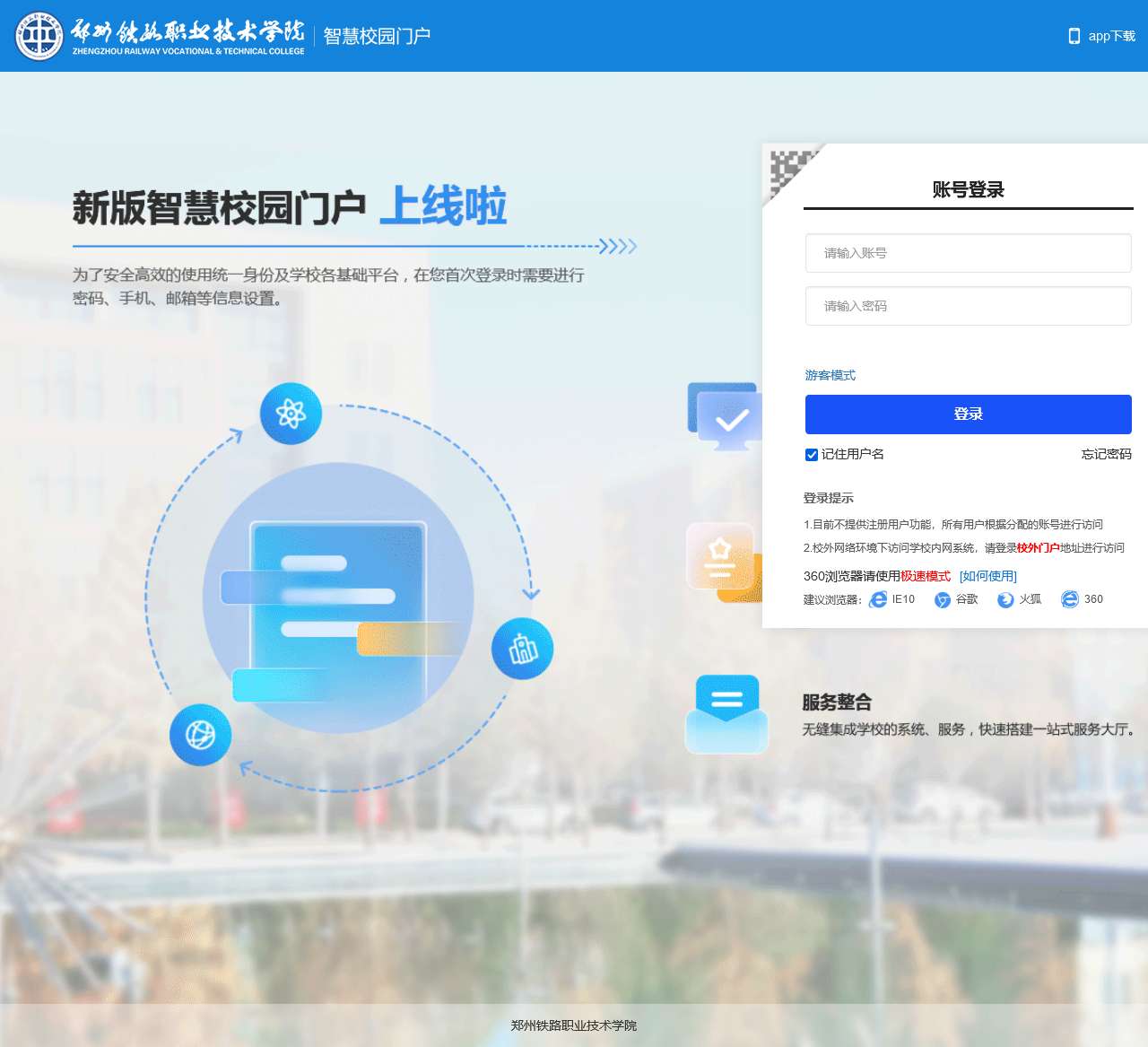Toggle the 记住用户名 checkbox
The height and width of the screenshot is (1047, 1148).
point(812,455)
